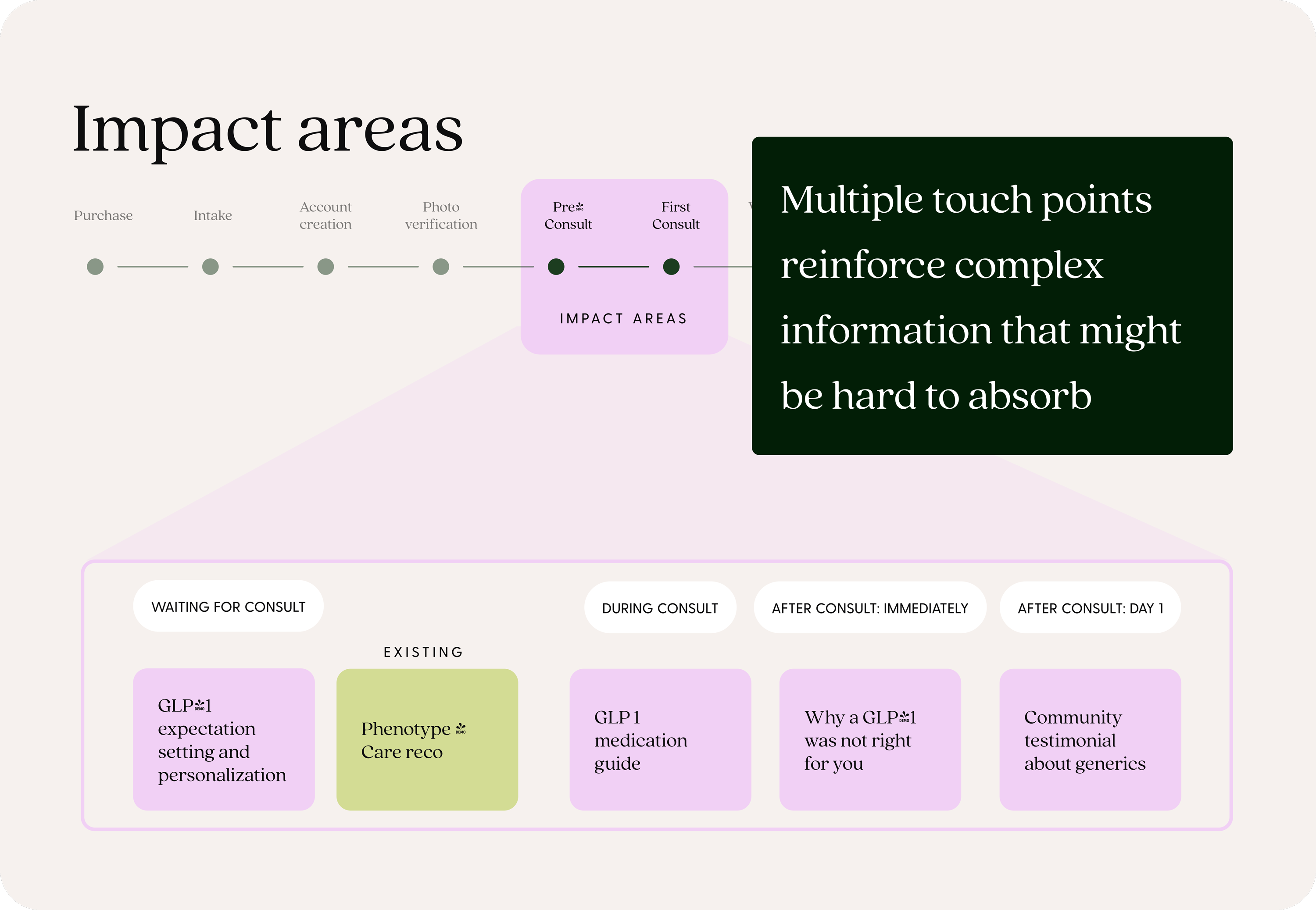The image size is (1316, 910).
Task: Click the First Consult timeline dot
Action: [x=671, y=266]
